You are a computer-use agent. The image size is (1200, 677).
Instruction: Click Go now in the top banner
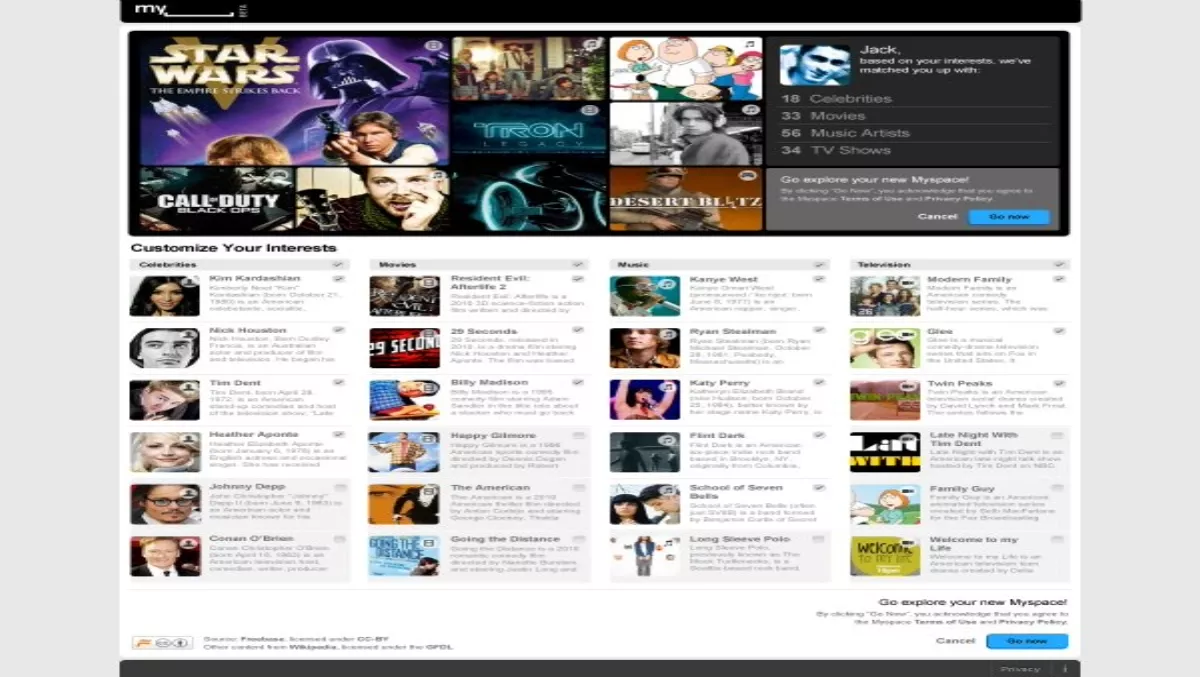pos(1009,217)
